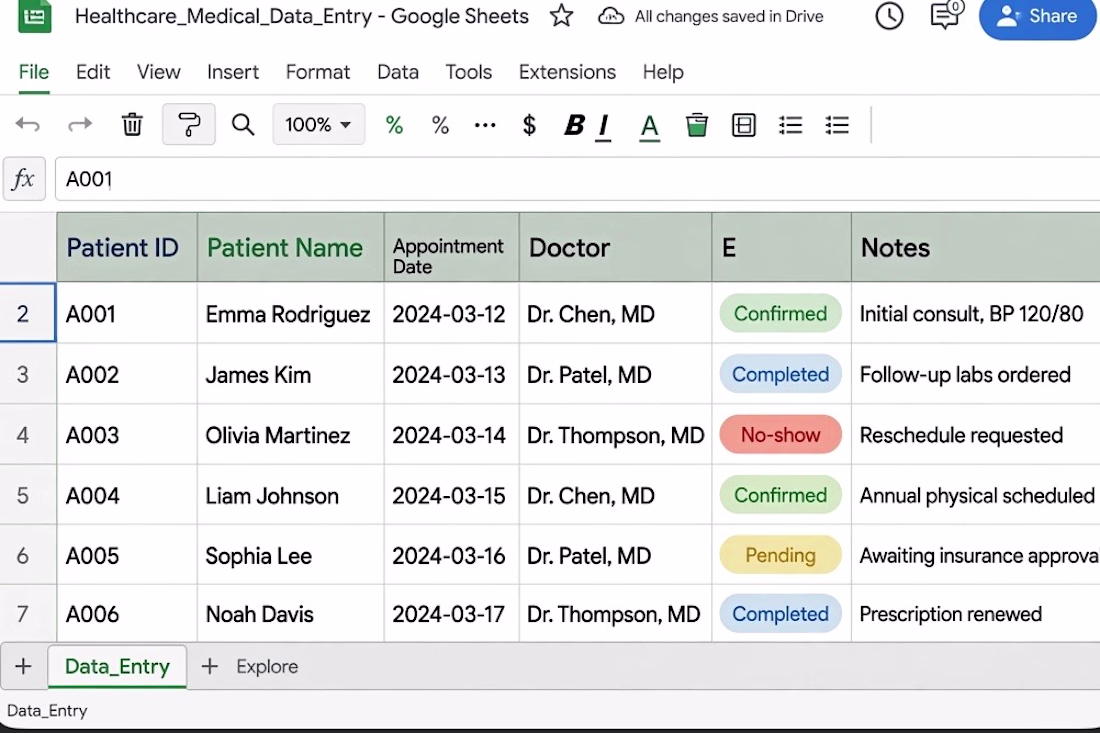This screenshot has width=1100, height=733.
Task: Undo the last action
Action: point(28,125)
